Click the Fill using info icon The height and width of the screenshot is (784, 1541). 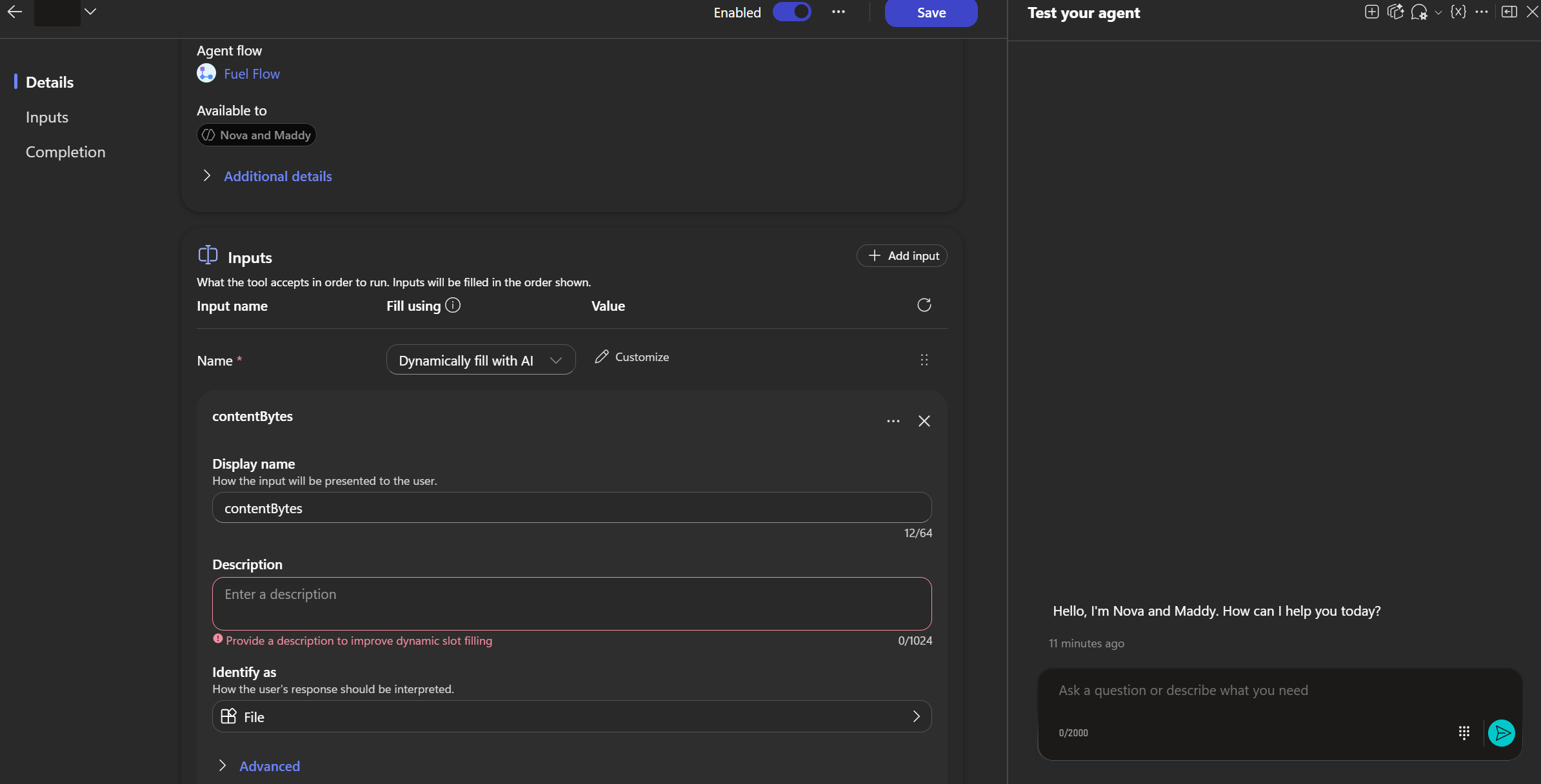coord(453,305)
